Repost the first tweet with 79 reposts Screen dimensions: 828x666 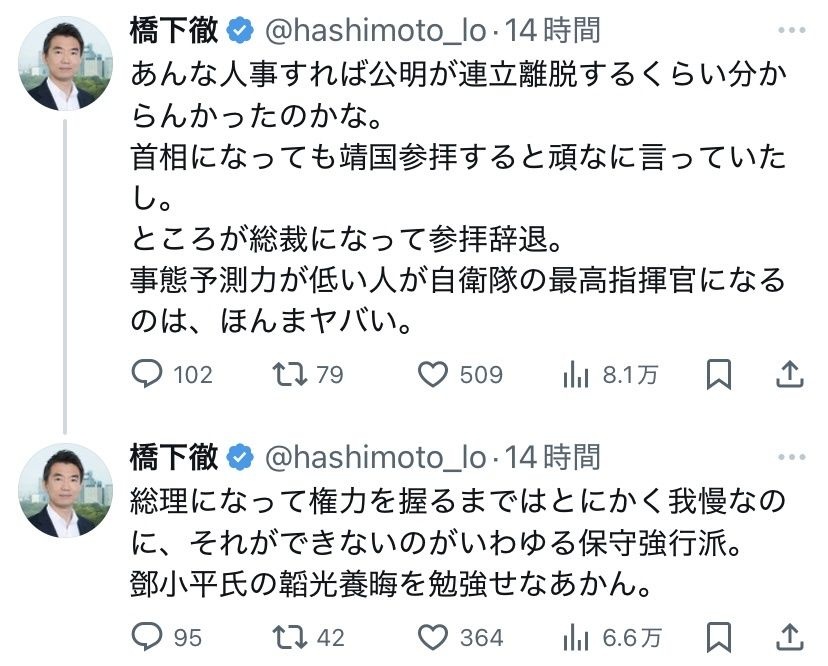click(x=288, y=374)
